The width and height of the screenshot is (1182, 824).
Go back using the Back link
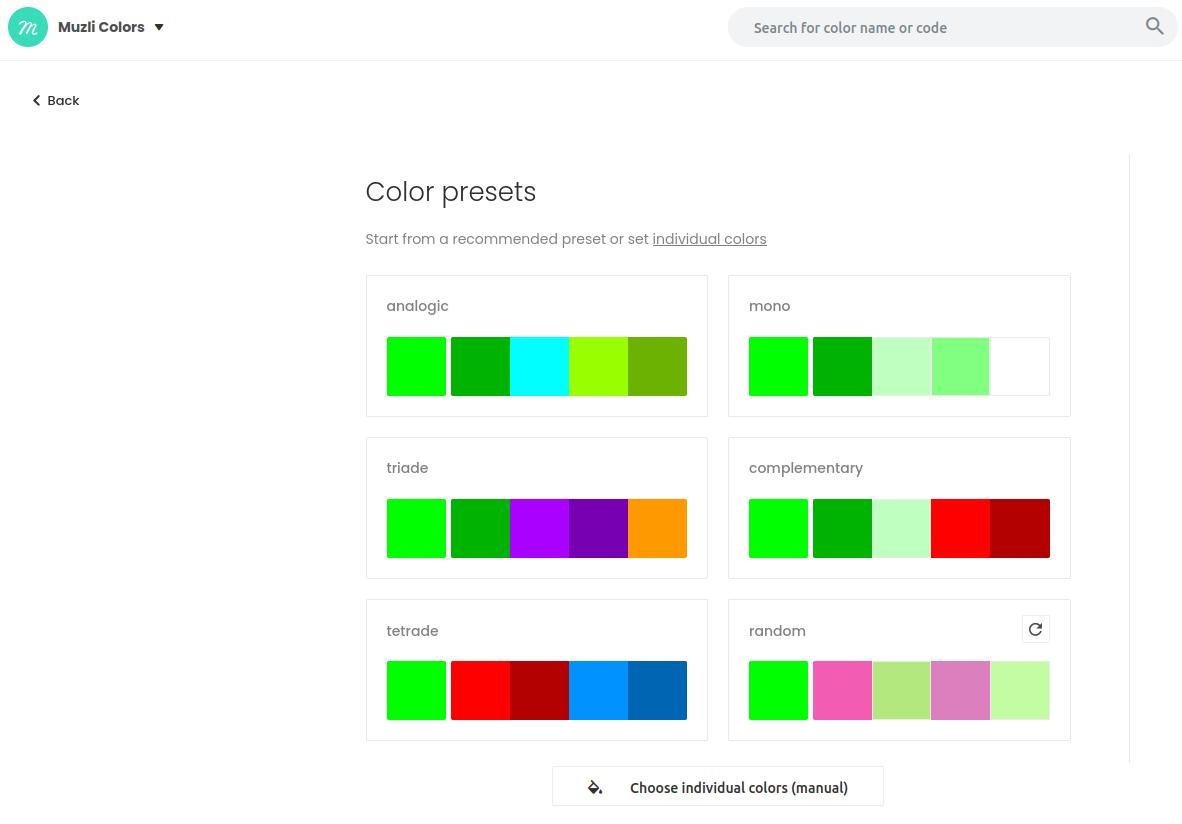[x=56, y=100]
